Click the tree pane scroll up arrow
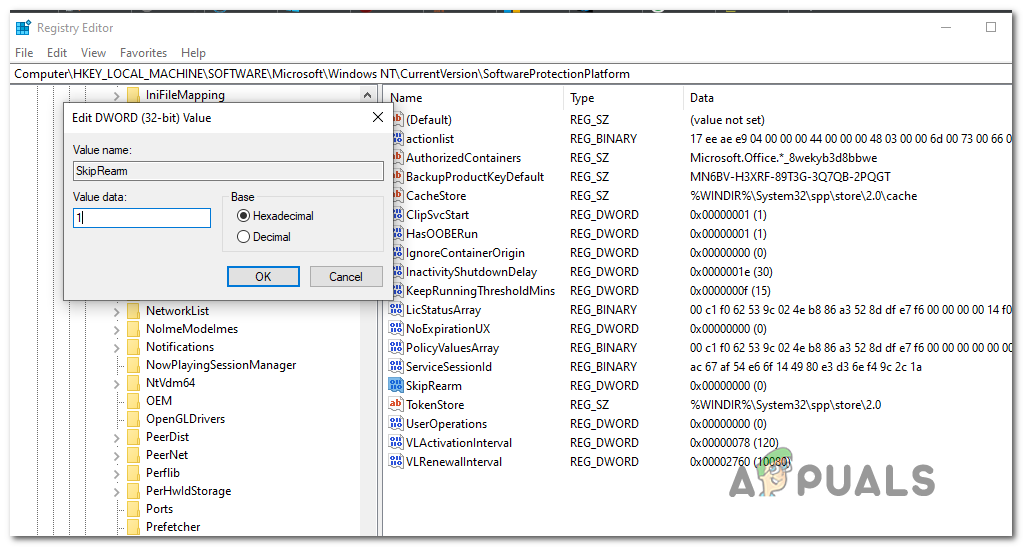This screenshot has width=1023, height=547. pyautogui.click(x=367, y=95)
